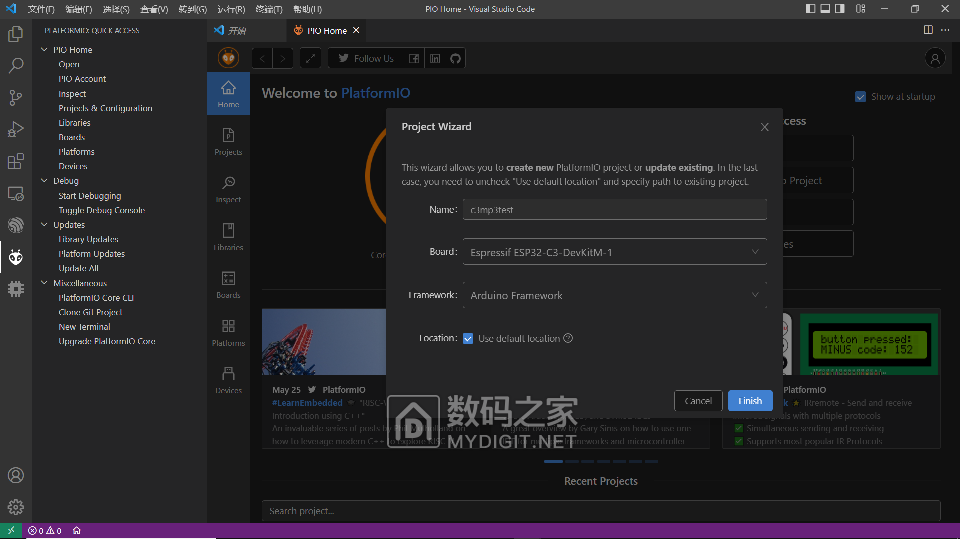Open the 编辑(E) menu
This screenshot has height=543, width=966.
79,9
